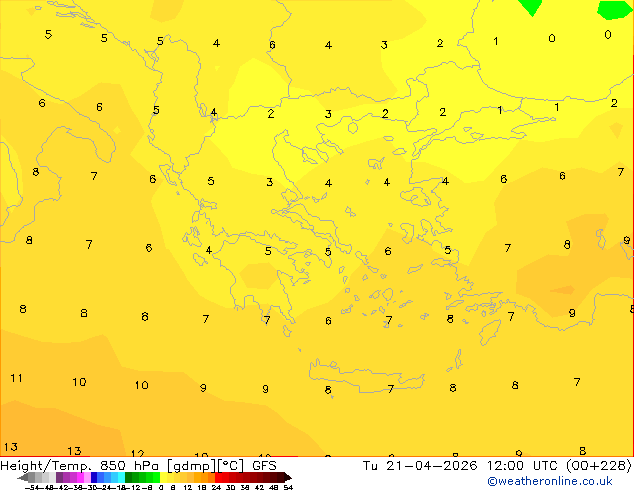Select the dark green legend swatch
This screenshot has width=634, height=490.
coord(129,477)
